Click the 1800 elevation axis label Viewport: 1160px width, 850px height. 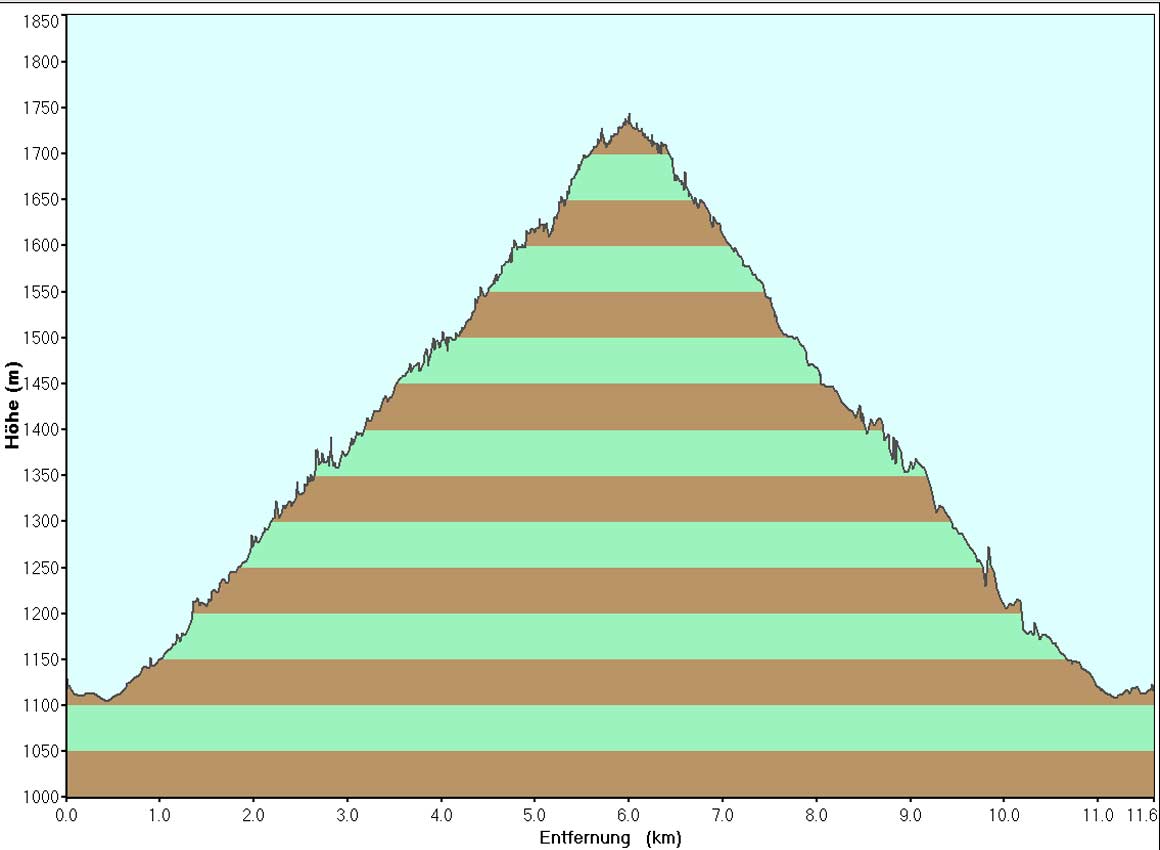pyautogui.click(x=40, y=62)
